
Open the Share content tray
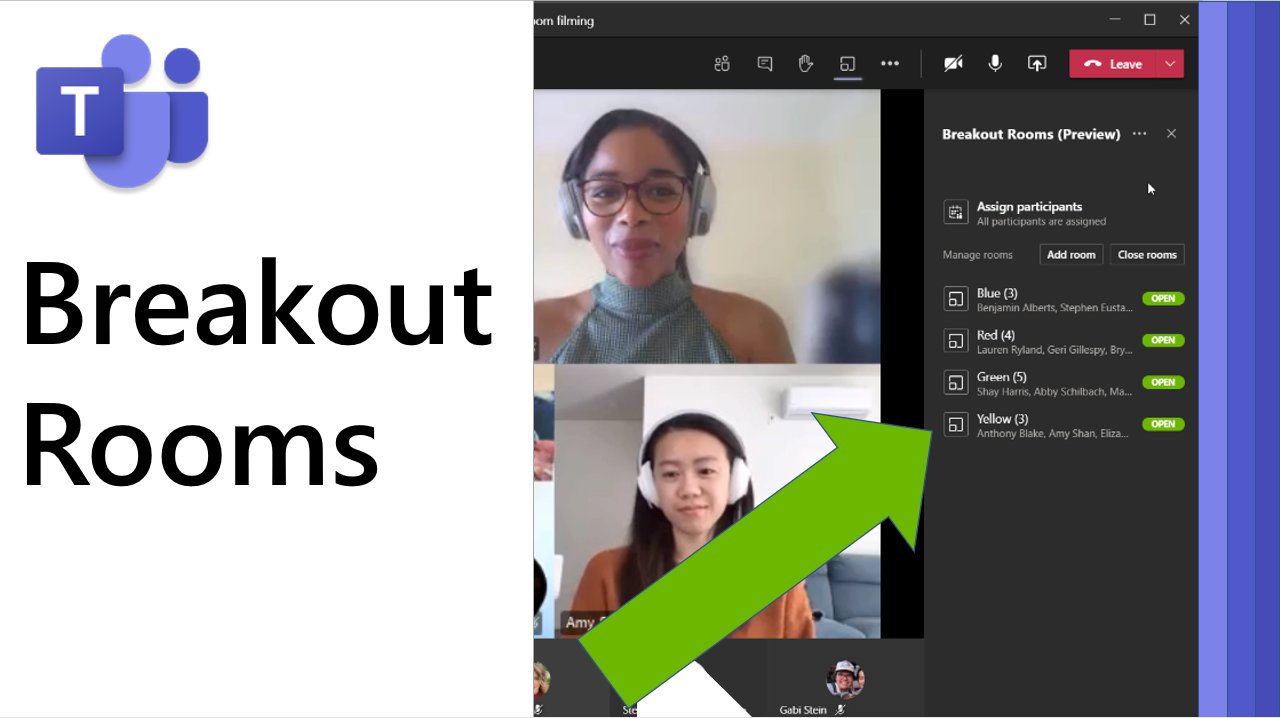tap(1037, 64)
